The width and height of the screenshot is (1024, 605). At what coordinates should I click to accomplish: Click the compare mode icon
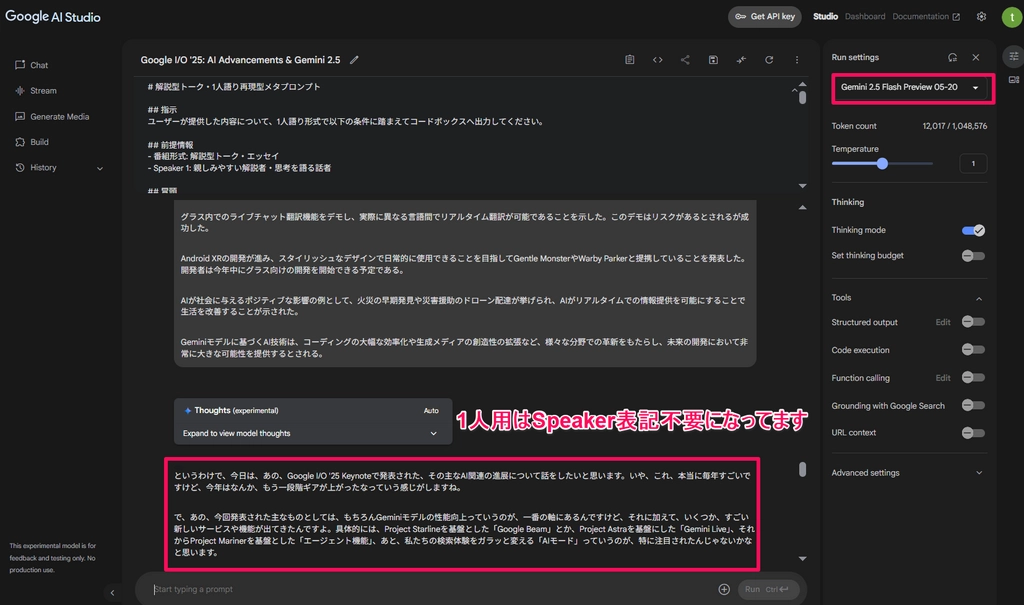(x=741, y=60)
